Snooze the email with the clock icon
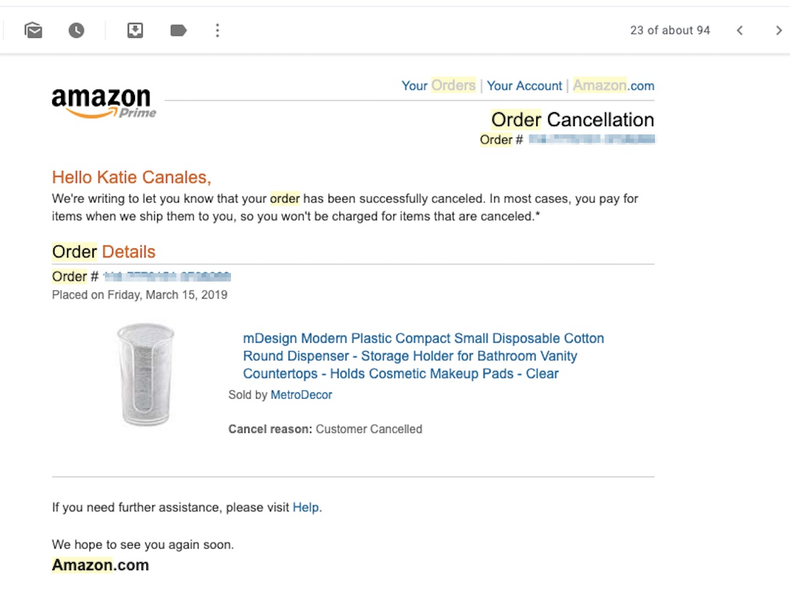 76,31
